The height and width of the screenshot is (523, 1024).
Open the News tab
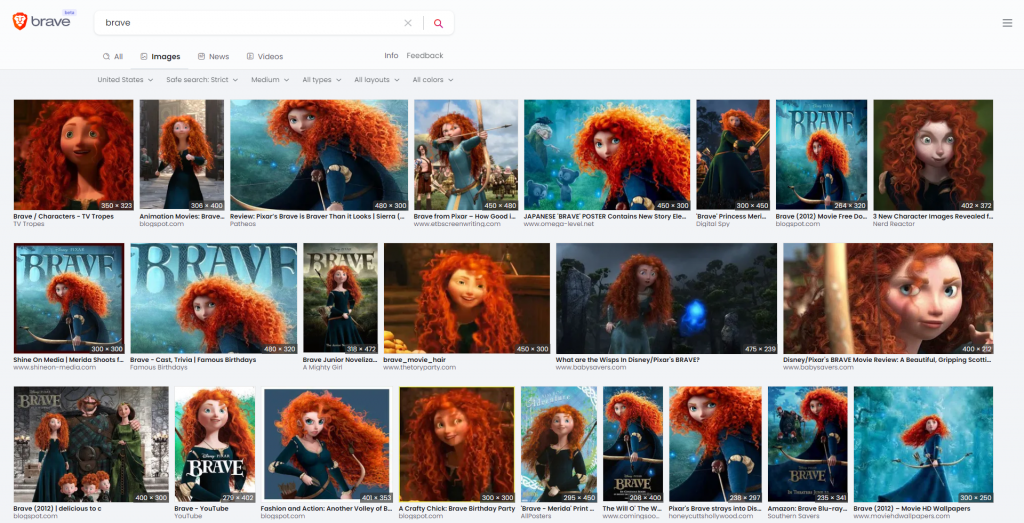[213, 57]
